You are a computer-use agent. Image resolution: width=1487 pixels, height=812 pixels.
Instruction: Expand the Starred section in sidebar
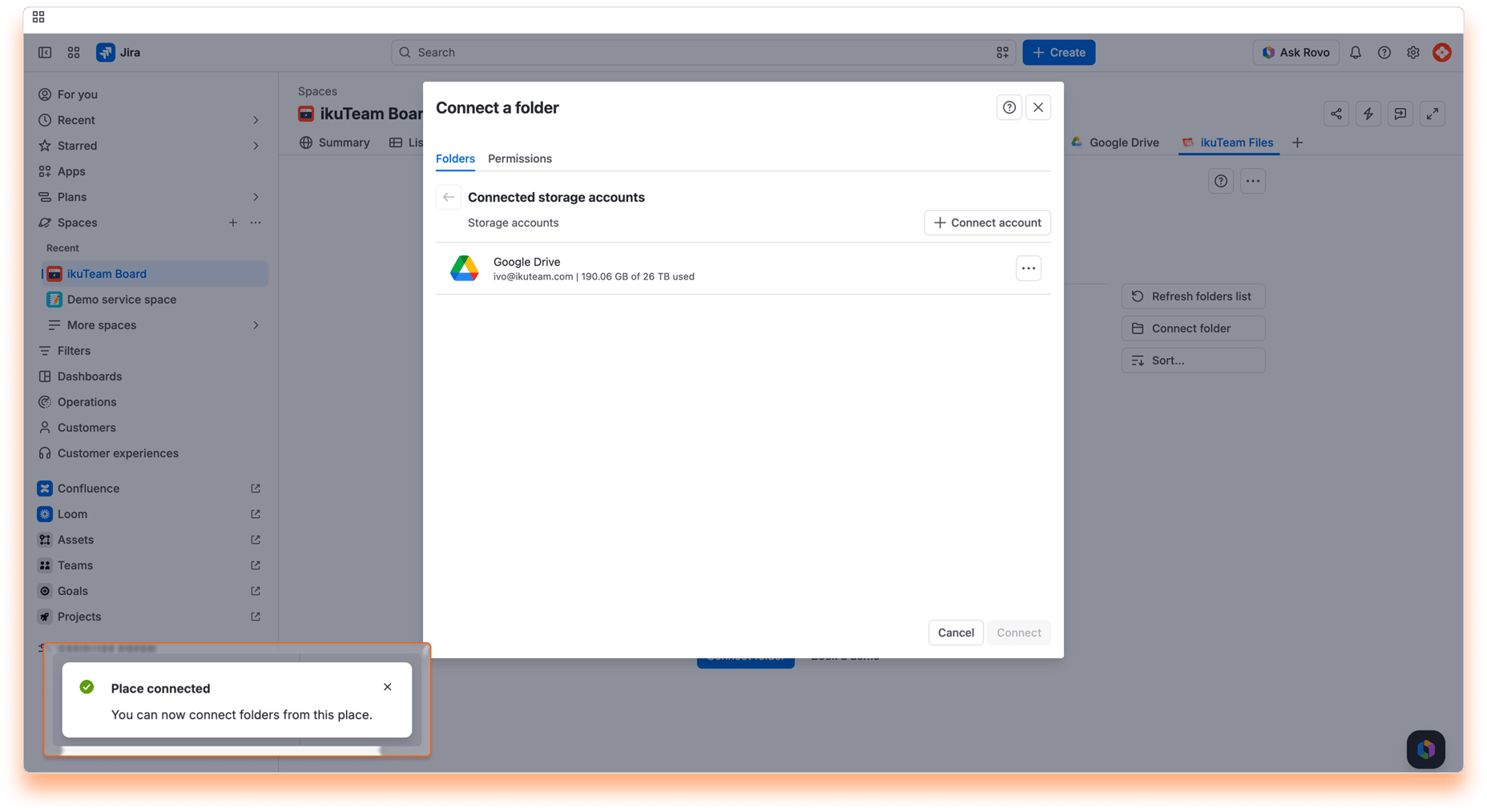point(256,146)
